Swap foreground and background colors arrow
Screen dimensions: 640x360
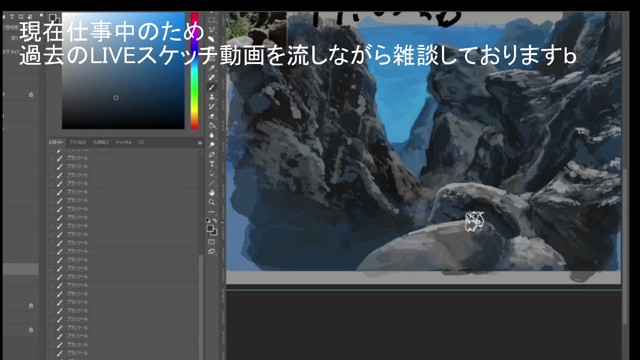click(215, 220)
